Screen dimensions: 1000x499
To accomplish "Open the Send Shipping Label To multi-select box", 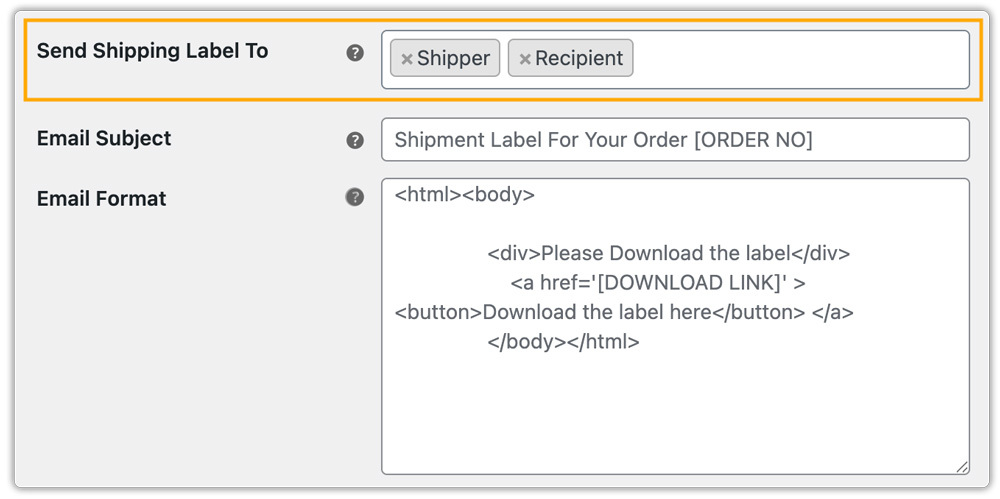I will point(800,59).
